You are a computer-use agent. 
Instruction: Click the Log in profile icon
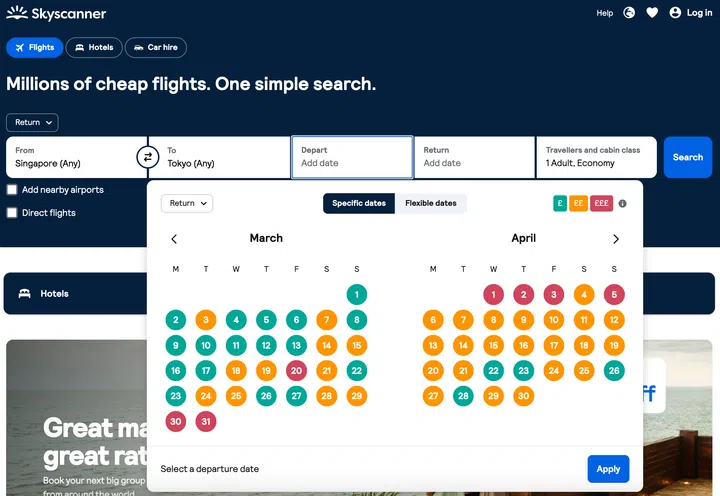676,13
